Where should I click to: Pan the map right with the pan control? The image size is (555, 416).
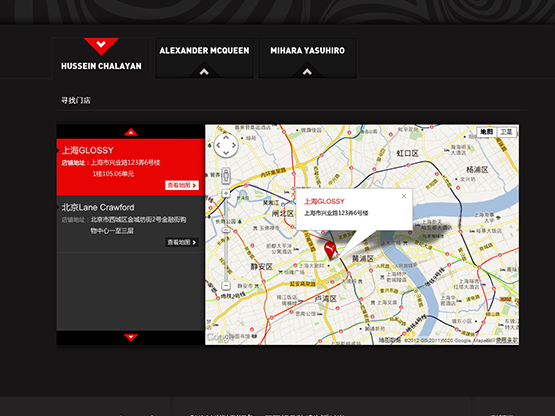[x=234, y=145]
